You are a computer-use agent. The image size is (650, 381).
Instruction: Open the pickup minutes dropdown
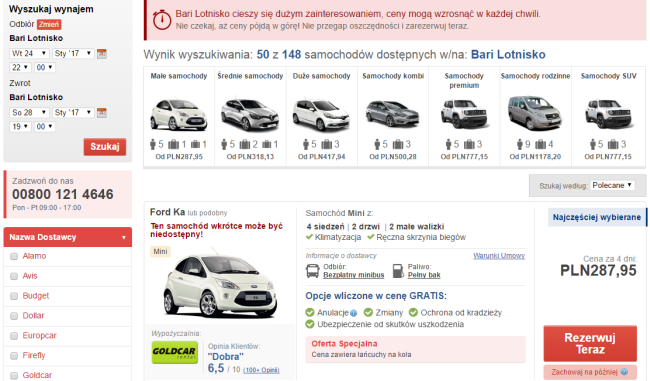(44, 68)
